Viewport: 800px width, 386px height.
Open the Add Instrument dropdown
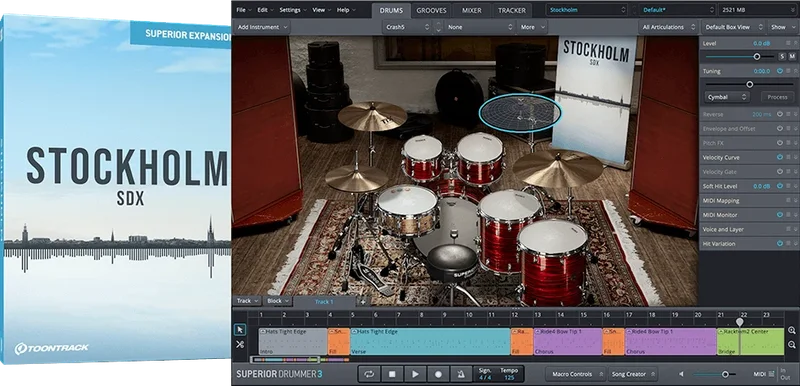262,27
